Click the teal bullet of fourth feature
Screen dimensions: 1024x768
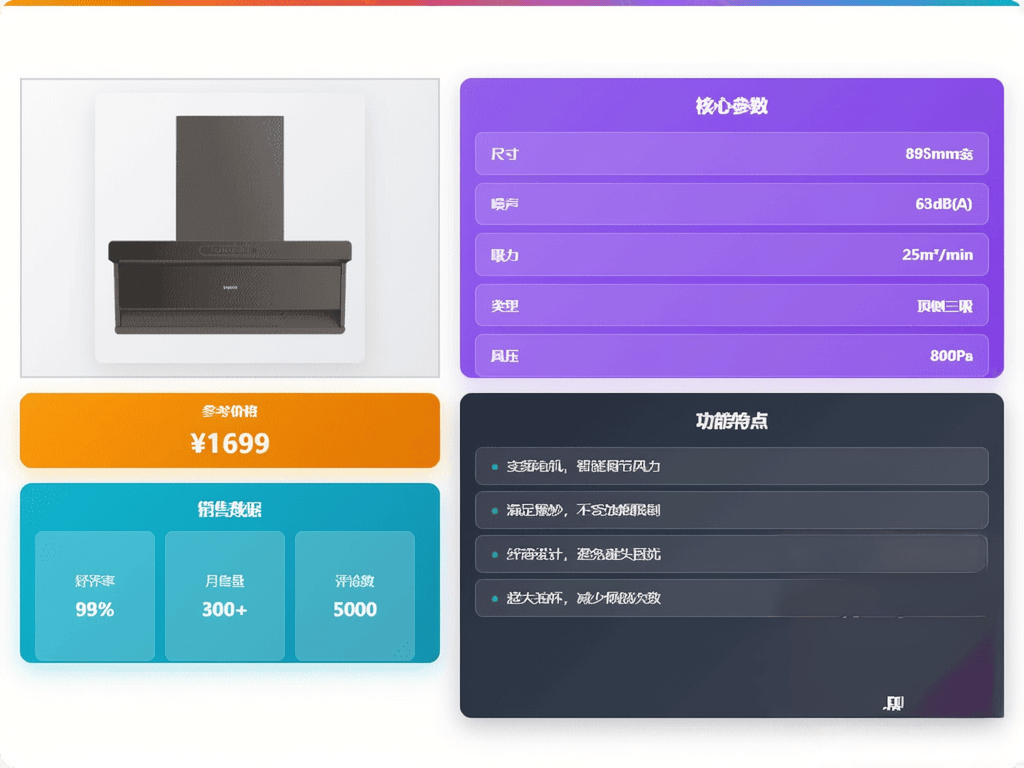494,598
